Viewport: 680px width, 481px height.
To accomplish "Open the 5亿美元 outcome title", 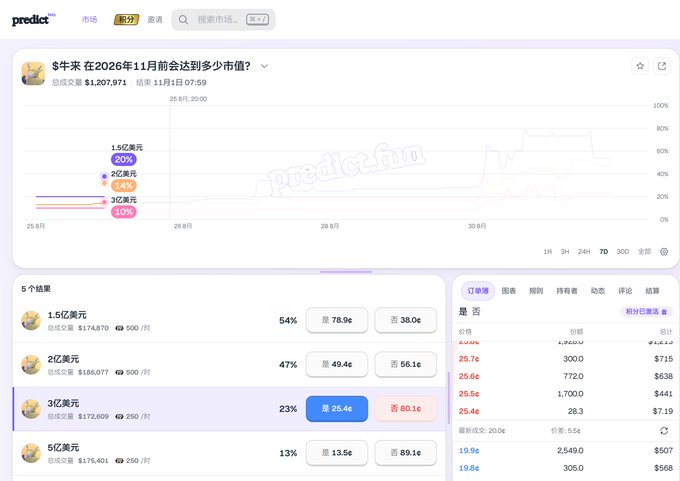I will click(63, 448).
